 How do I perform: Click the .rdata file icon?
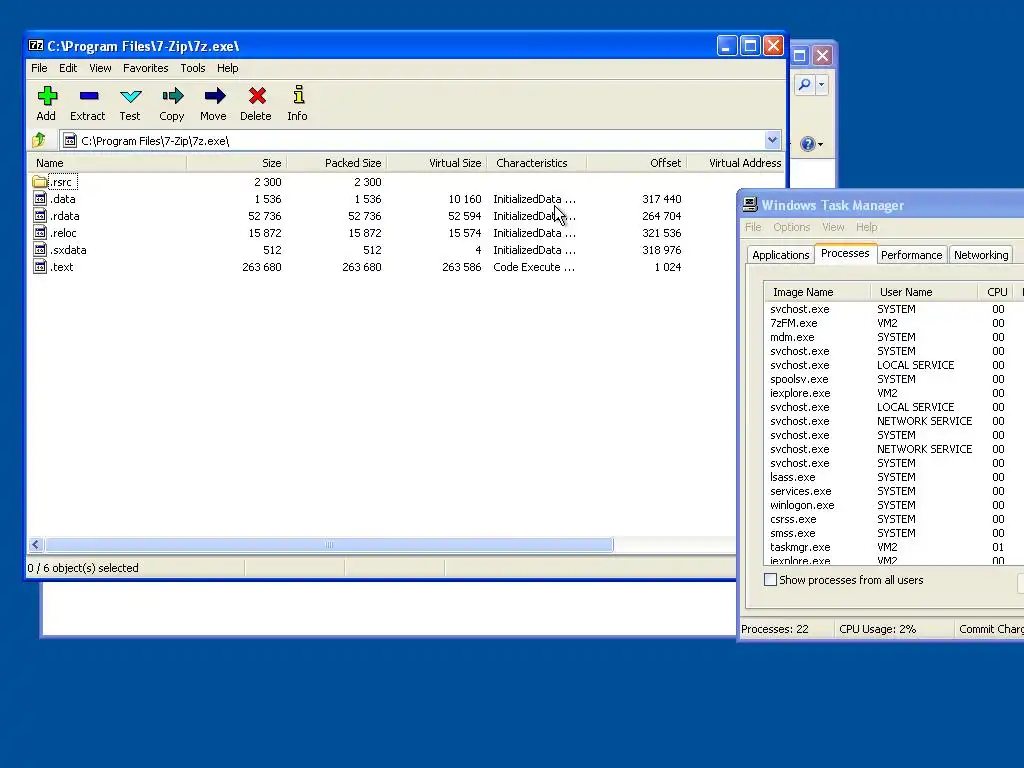(40, 216)
